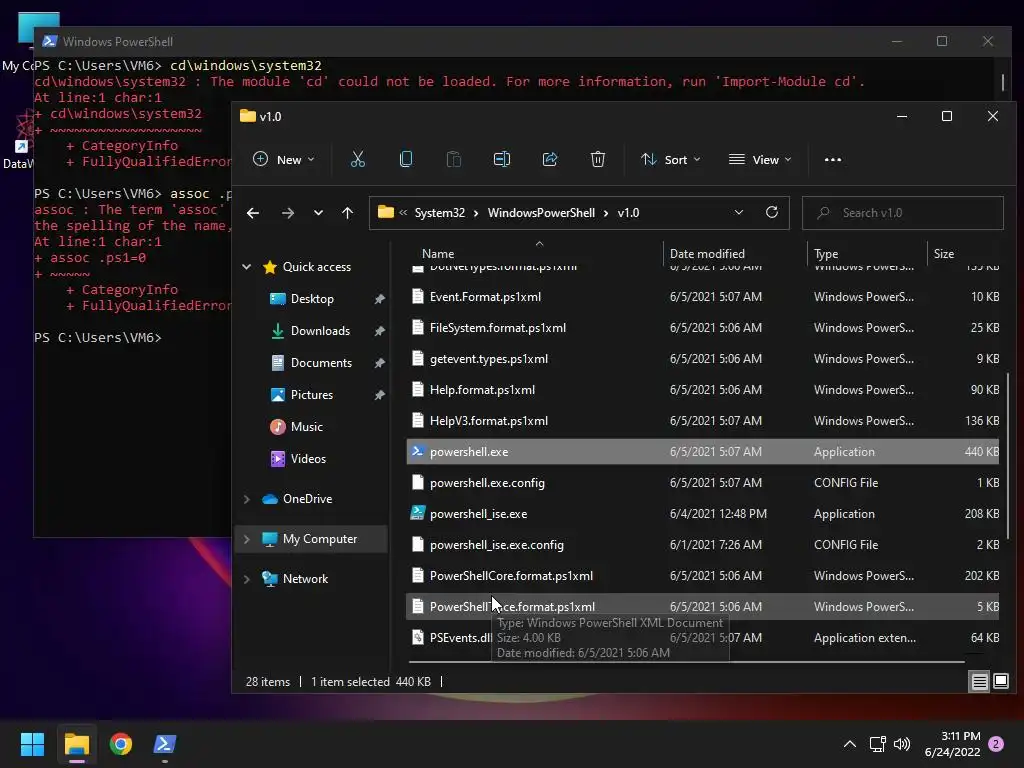Select the PowerShellCore.format.ps1xml file

703,575
